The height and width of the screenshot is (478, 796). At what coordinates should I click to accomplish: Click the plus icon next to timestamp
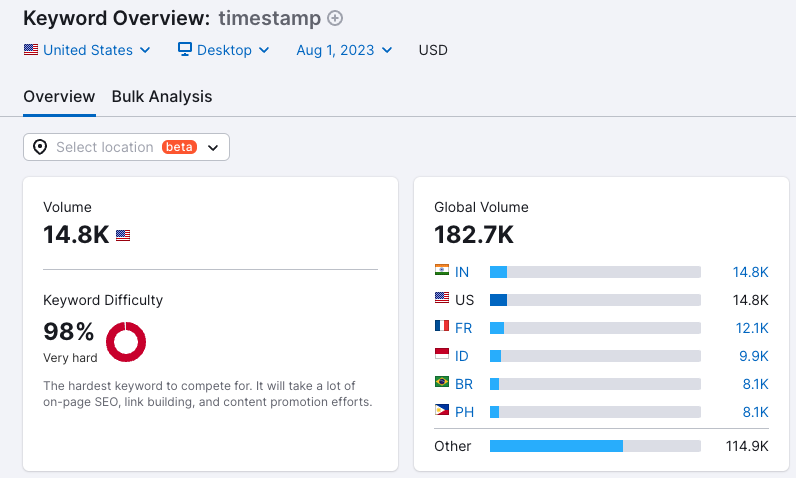coord(335,18)
